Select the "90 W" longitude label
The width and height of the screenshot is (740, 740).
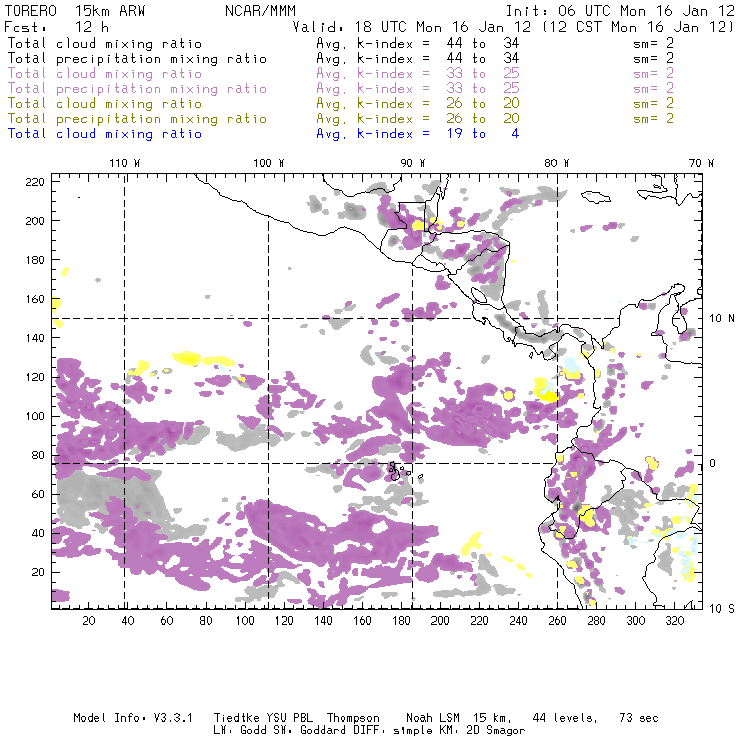tap(413, 163)
